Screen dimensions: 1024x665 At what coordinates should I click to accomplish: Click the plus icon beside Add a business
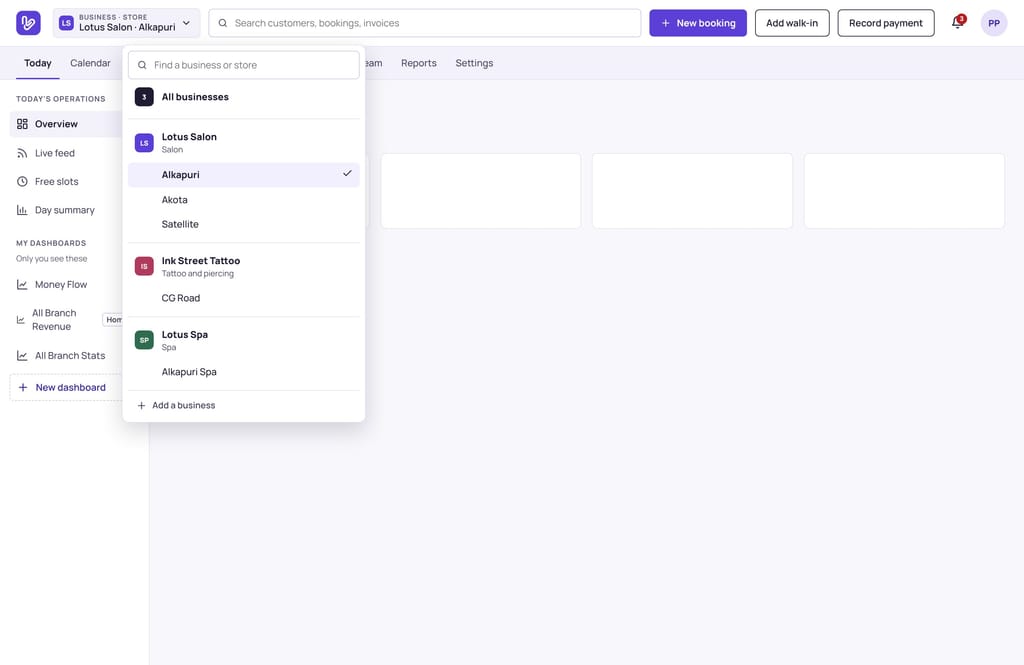[141, 406]
